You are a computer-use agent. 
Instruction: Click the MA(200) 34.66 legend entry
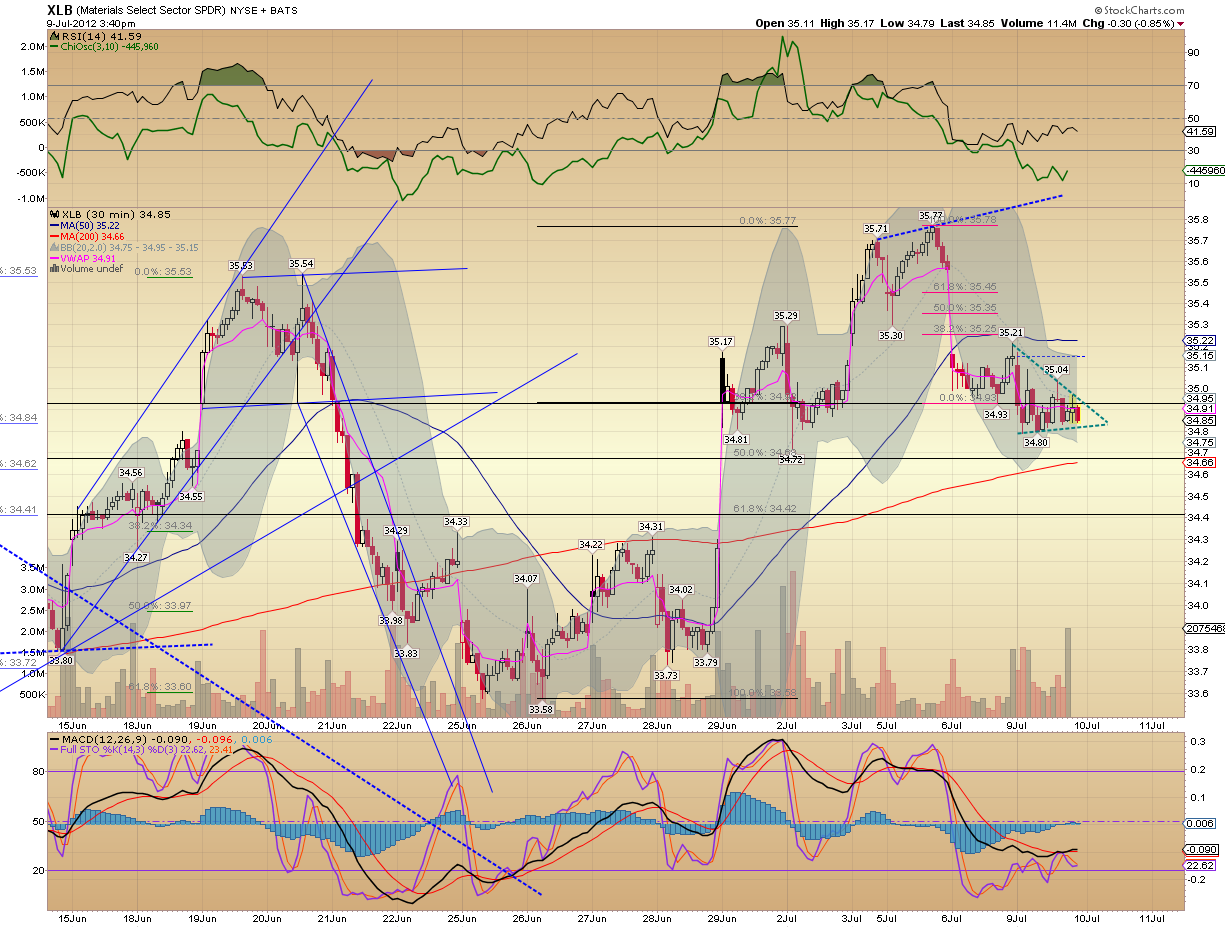pyautogui.click(x=87, y=236)
